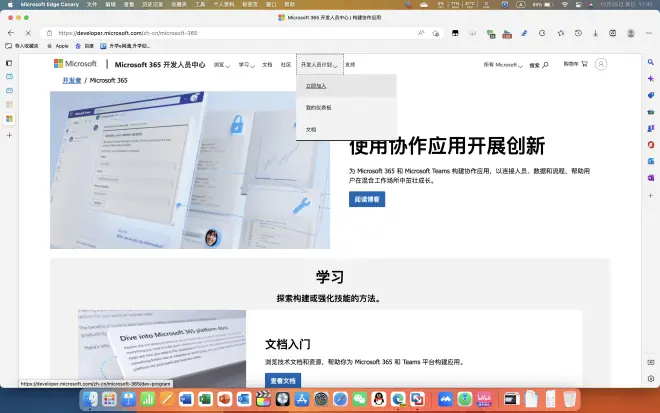
Task: Click the blue 阅读博客 button
Action: click(367, 199)
